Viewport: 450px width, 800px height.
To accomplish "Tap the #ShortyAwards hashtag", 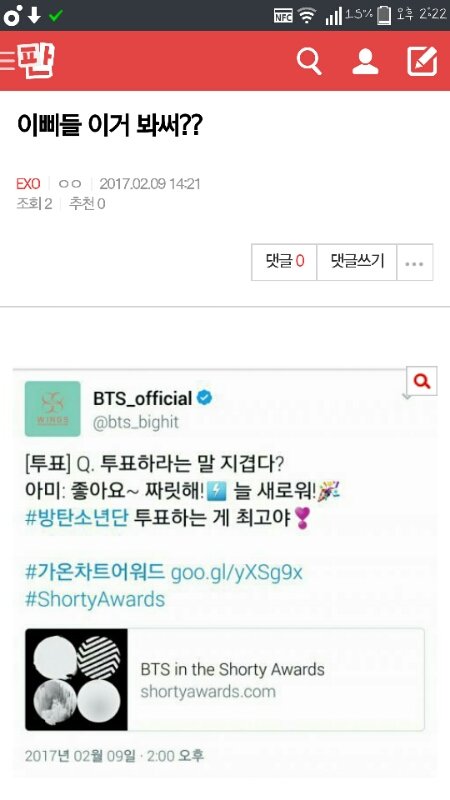I will [x=95, y=599].
